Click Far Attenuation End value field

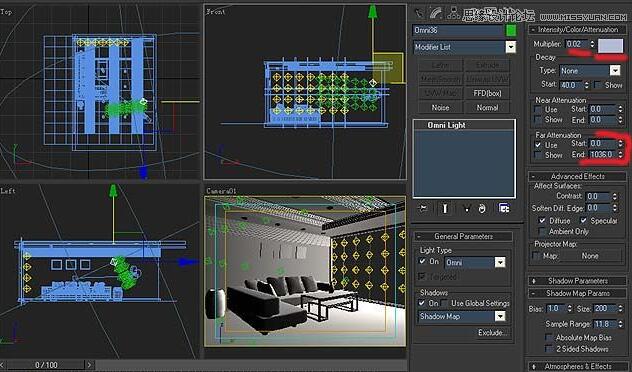pos(602,155)
